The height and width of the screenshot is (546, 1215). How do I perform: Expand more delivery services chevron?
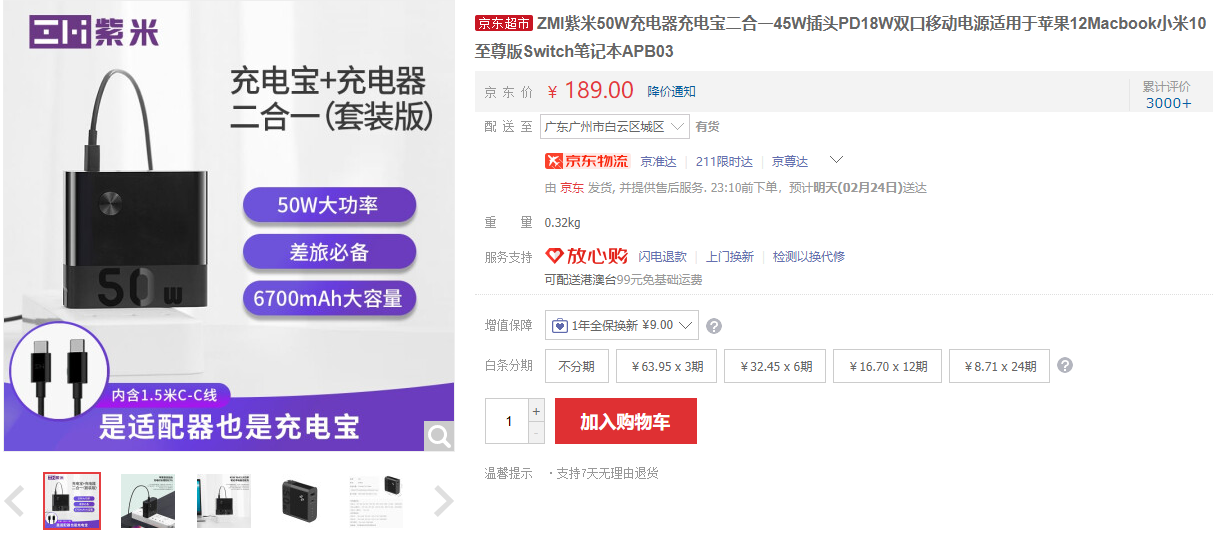click(x=837, y=160)
